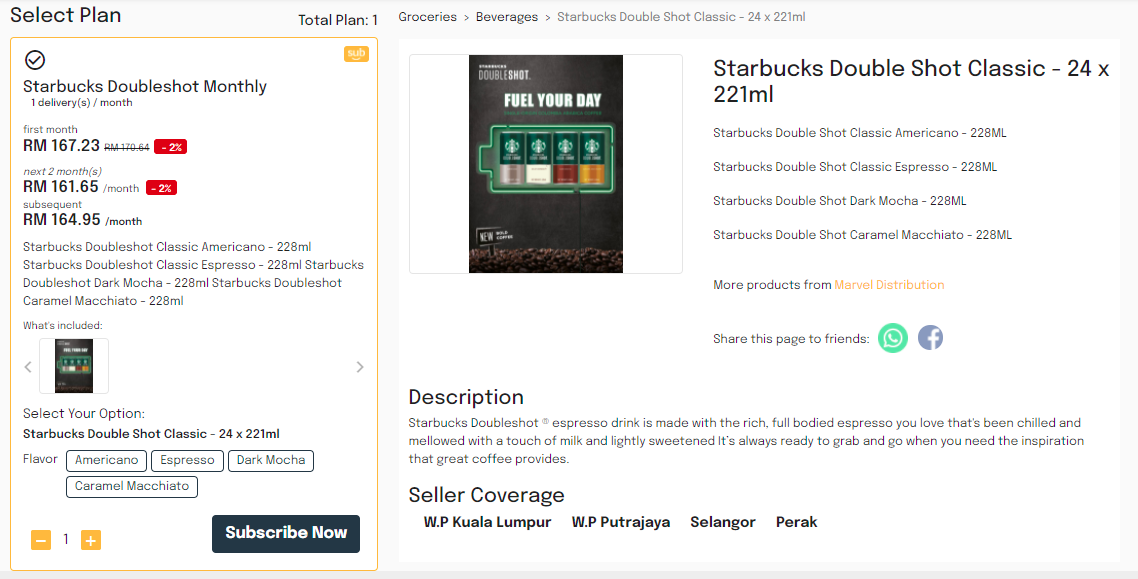The height and width of the screenshot is (579, 1138).
Task: Click the RM 164.95 subsequent price
Action: pyautogui.click(x=62, y=219)
